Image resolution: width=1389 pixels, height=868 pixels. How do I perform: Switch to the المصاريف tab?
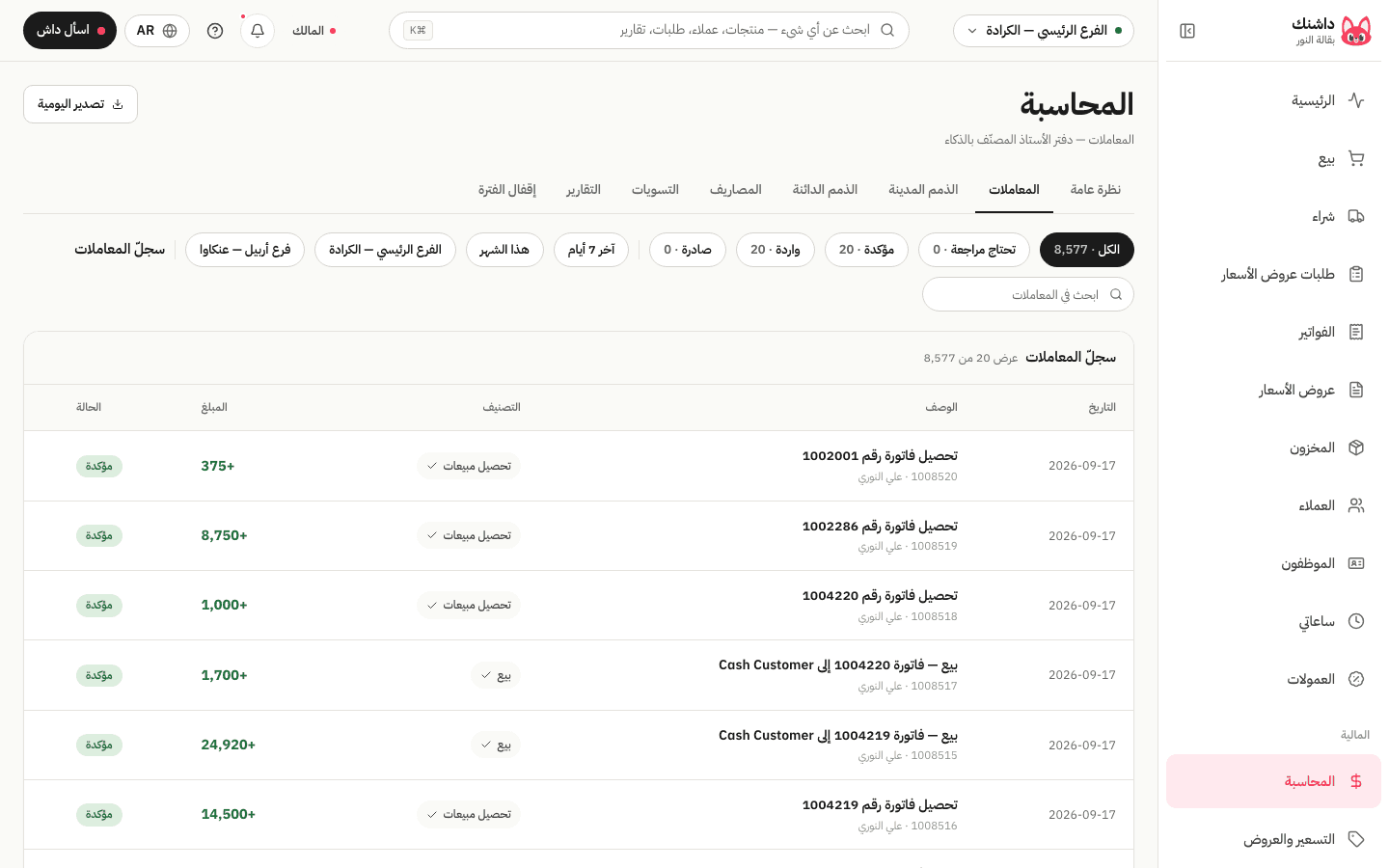[x=736, y=190]
